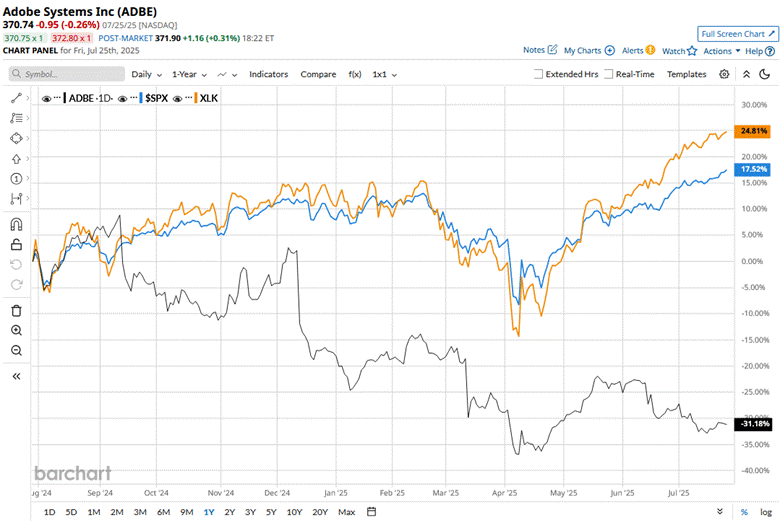Switch to dark mode moon icon

coord(765,74)
